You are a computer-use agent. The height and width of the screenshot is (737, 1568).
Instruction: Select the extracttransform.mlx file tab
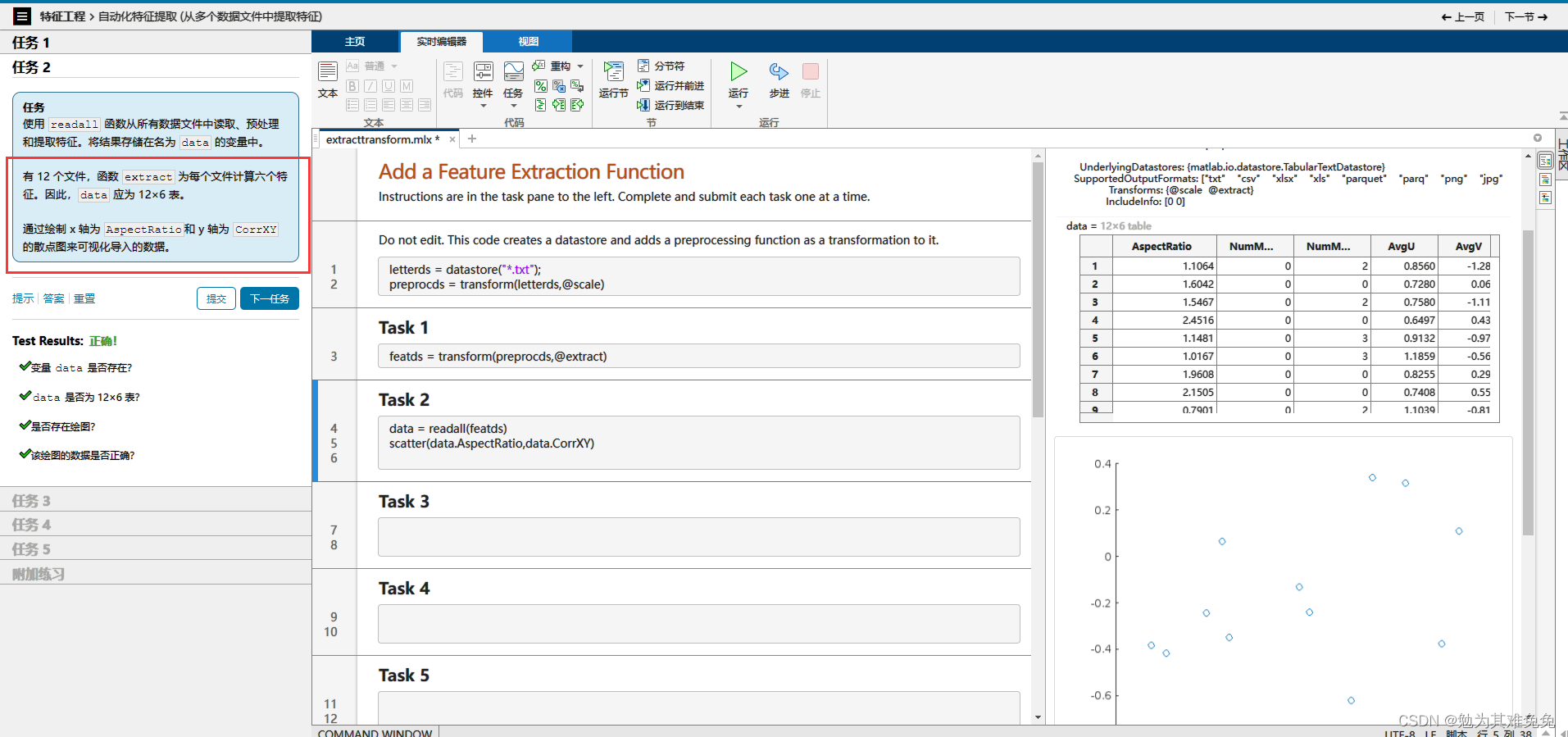pos(383,139)
